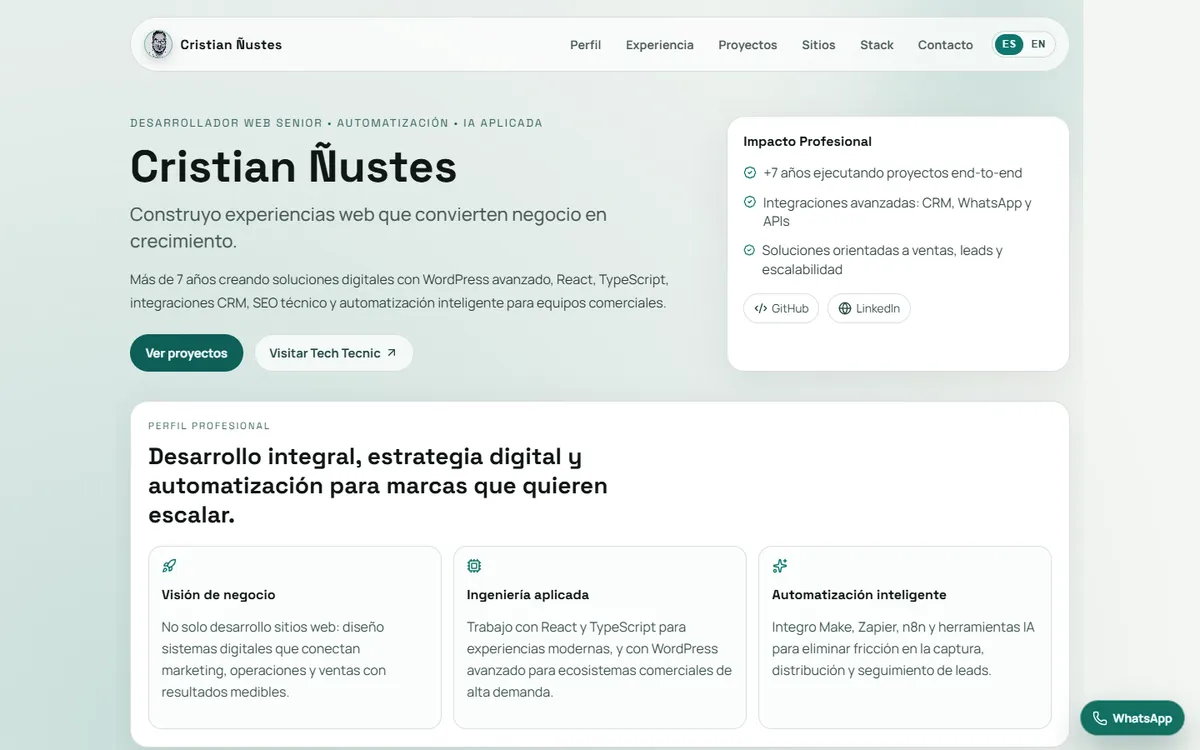This screenshot has width=1200, height=750.
Task: Navigate to Proyectos
Action: pyautogui.click(x=748, y=45)
